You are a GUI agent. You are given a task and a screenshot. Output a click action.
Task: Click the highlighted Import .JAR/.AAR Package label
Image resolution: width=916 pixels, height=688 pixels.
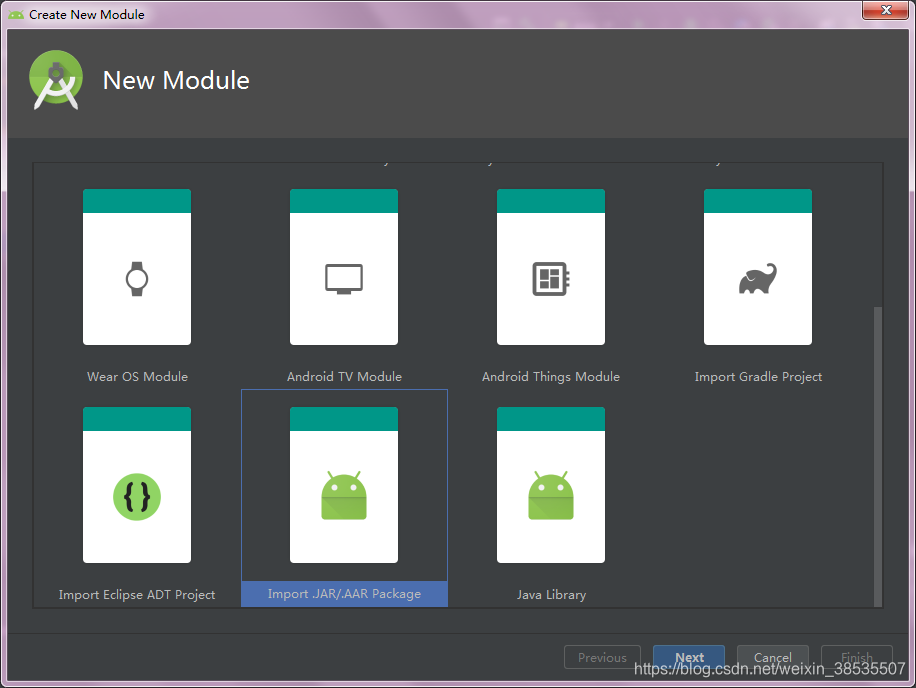(344, 594)
